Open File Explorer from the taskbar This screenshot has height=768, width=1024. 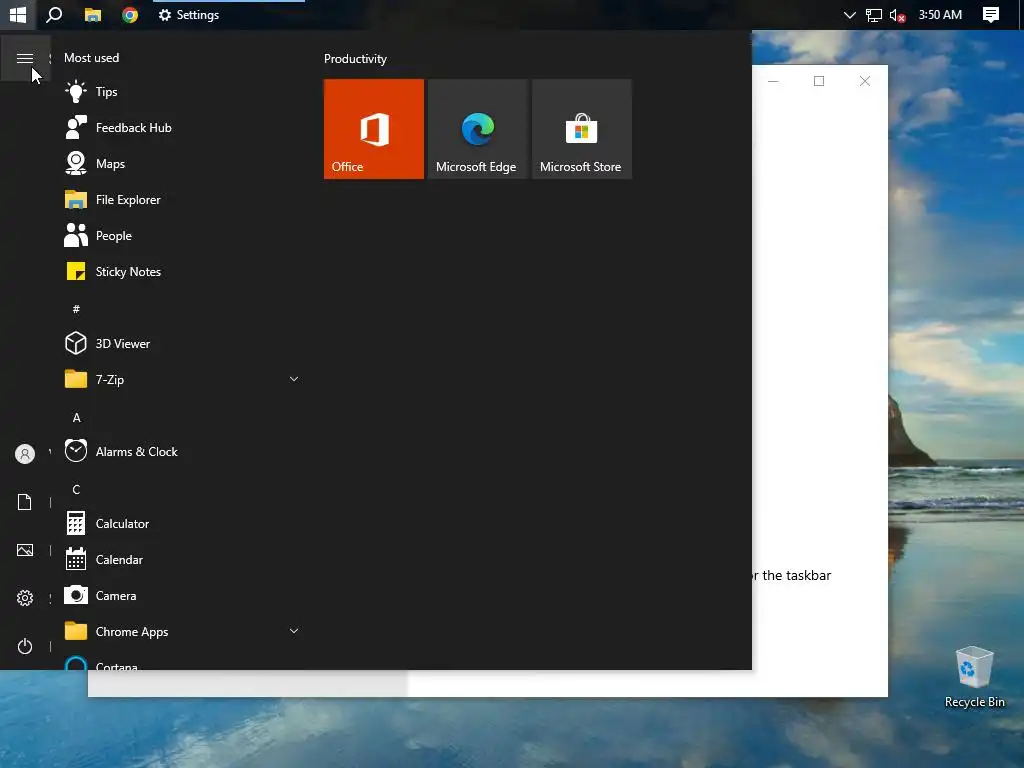coord(93,14)
